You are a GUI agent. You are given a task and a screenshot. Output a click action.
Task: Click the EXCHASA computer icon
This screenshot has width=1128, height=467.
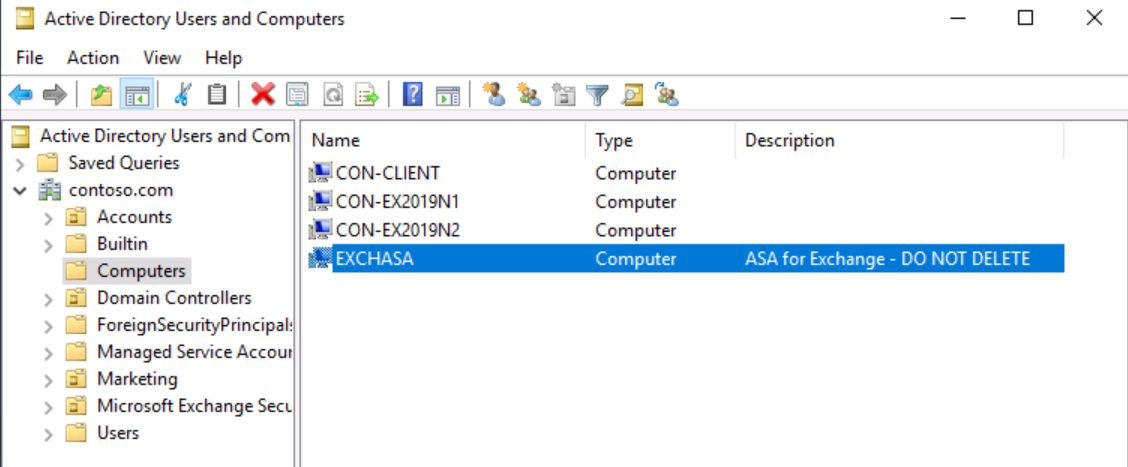pyautogui.click(x=320, y=258)
